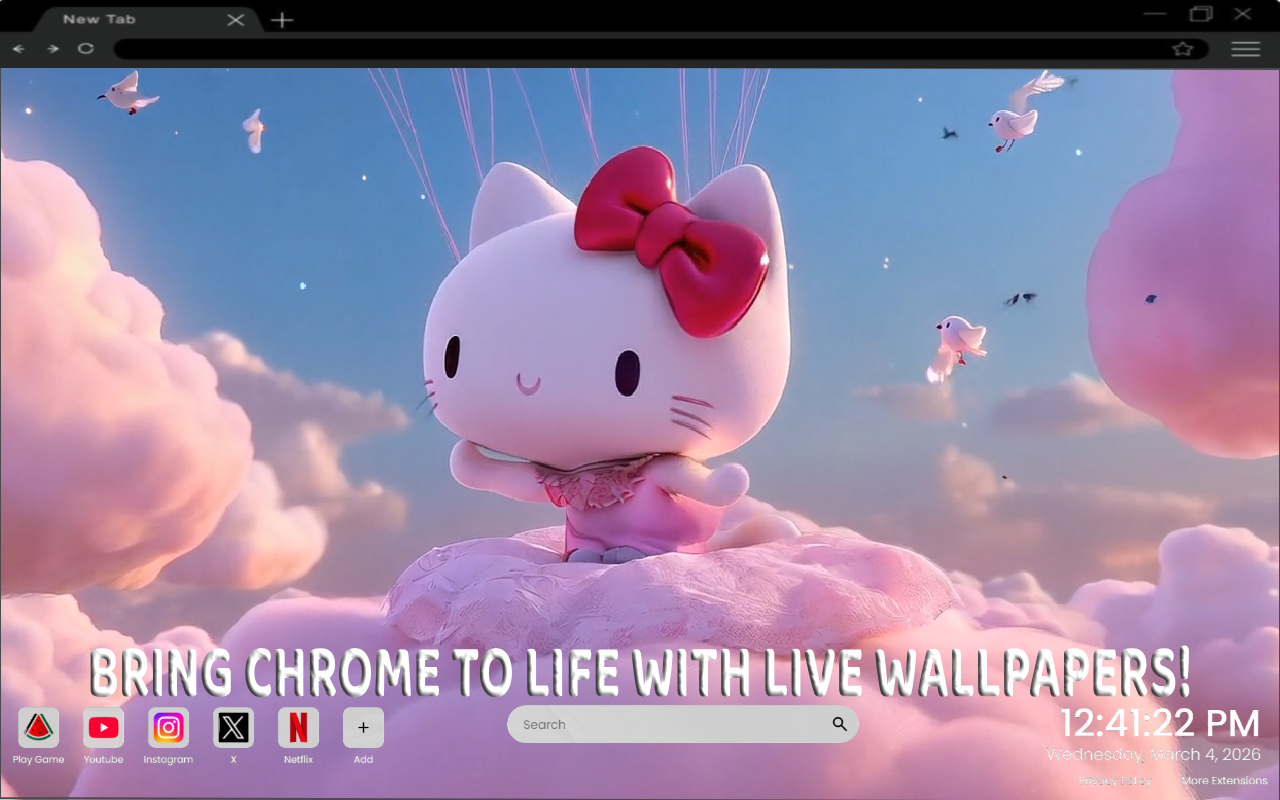Click the magnifier icon in the search box
This screenshot has width=1280, height=800.
tap(840, 724)
